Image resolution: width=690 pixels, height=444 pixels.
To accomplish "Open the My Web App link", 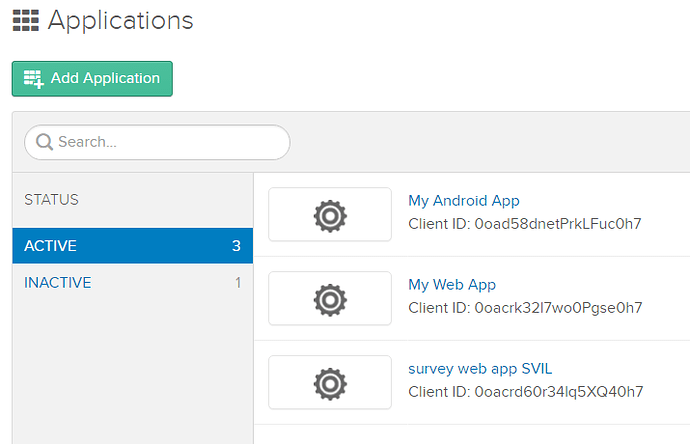I will tap(452, 285).
